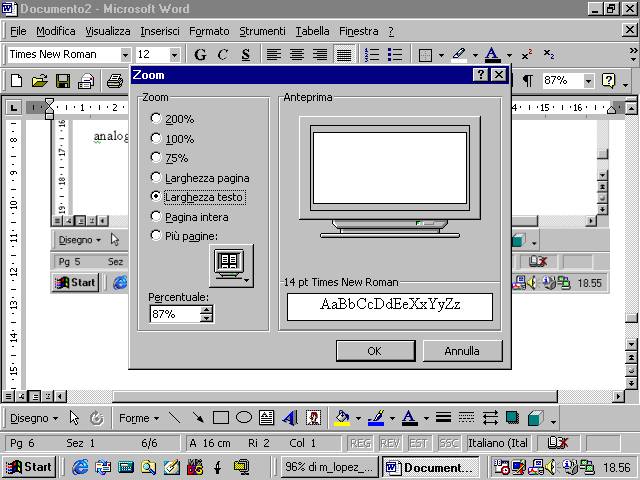Select the Oval drawing tool
640x480 pixels.
[244, 418]
